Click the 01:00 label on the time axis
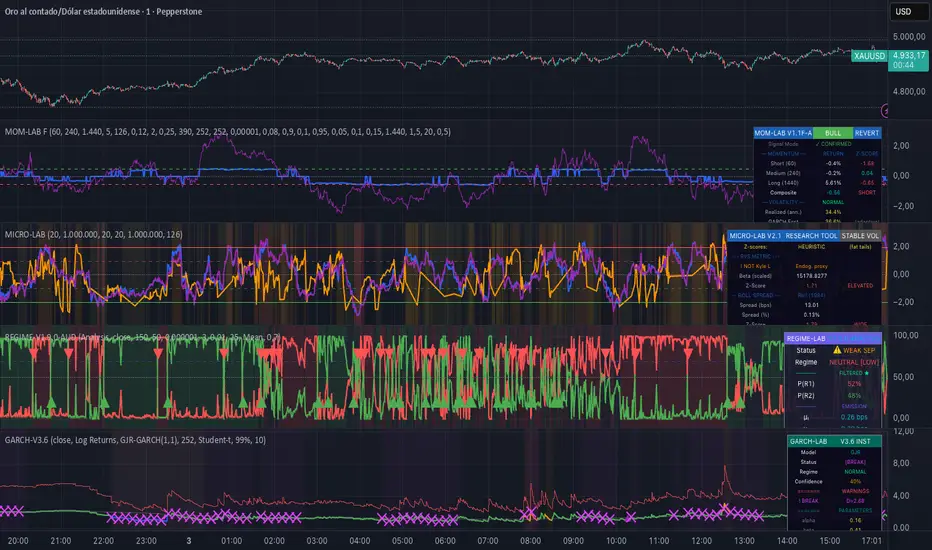The width and height of the screenshot is (932, 550). click(x=232, y=540)
